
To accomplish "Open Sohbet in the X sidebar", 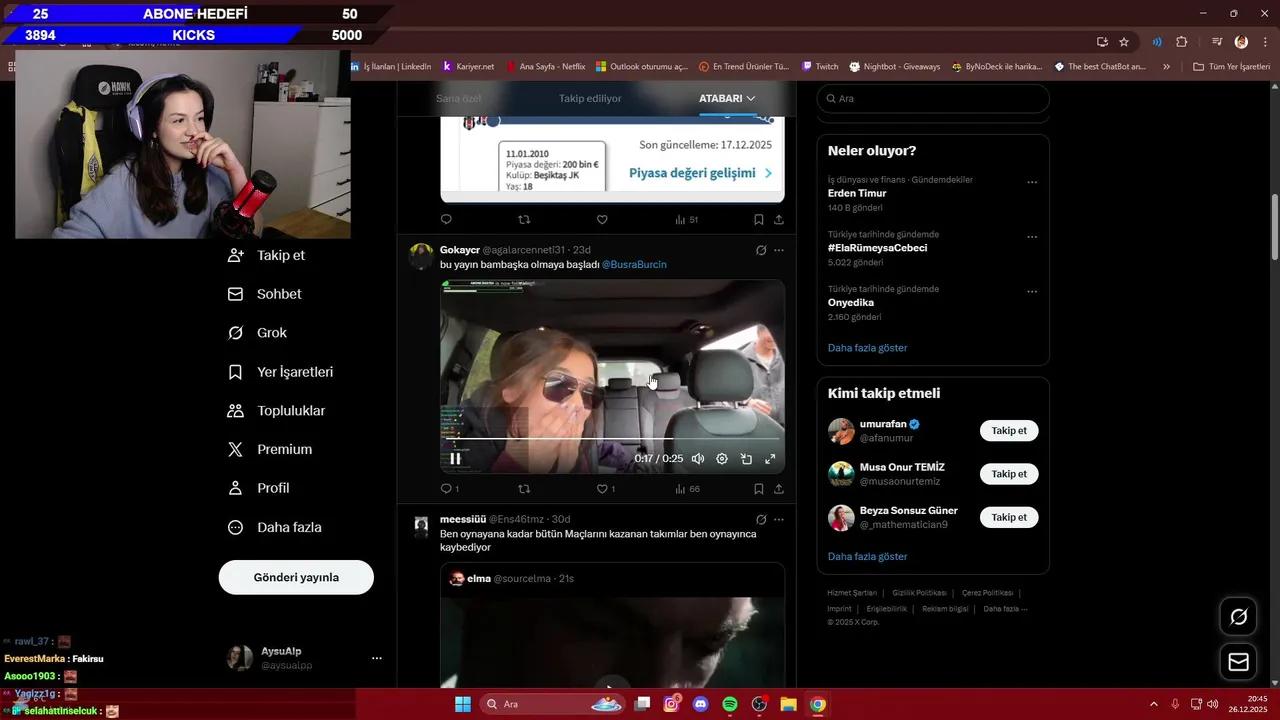I will point(265,294).
